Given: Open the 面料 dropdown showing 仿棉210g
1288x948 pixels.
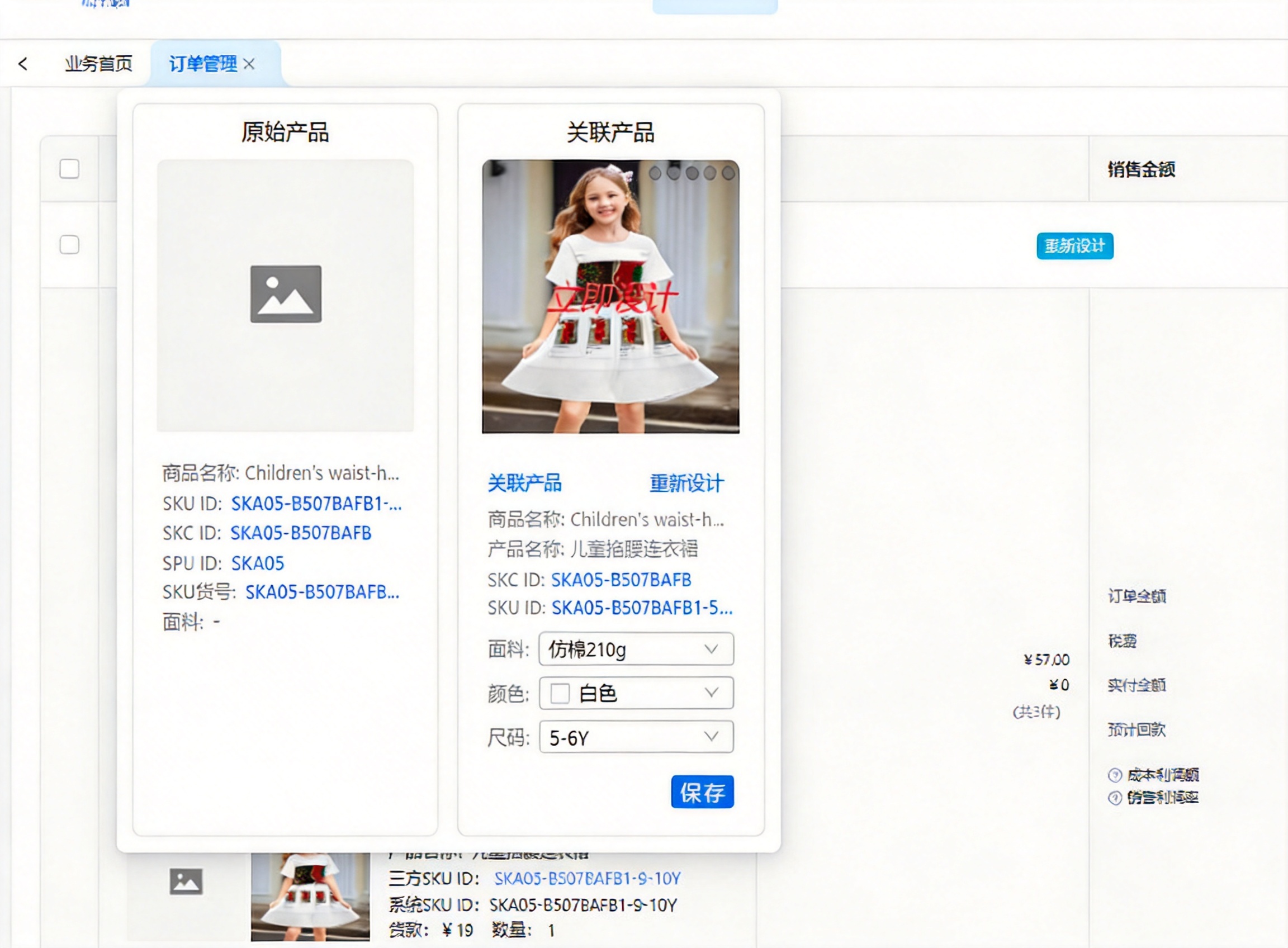Looking at the screenshot, I should pyautogui.click(x=636, y=649).
